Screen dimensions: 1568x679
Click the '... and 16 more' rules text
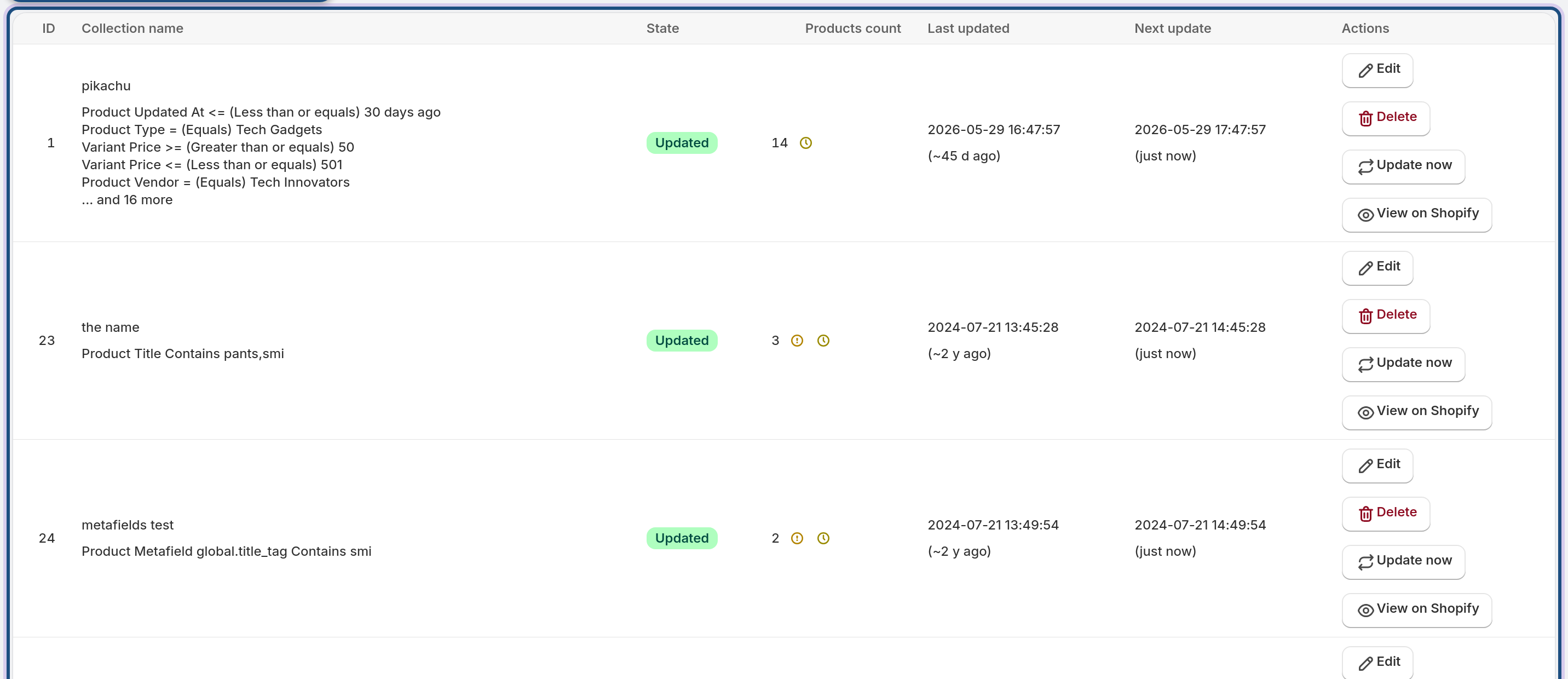(x=127, y=200)
